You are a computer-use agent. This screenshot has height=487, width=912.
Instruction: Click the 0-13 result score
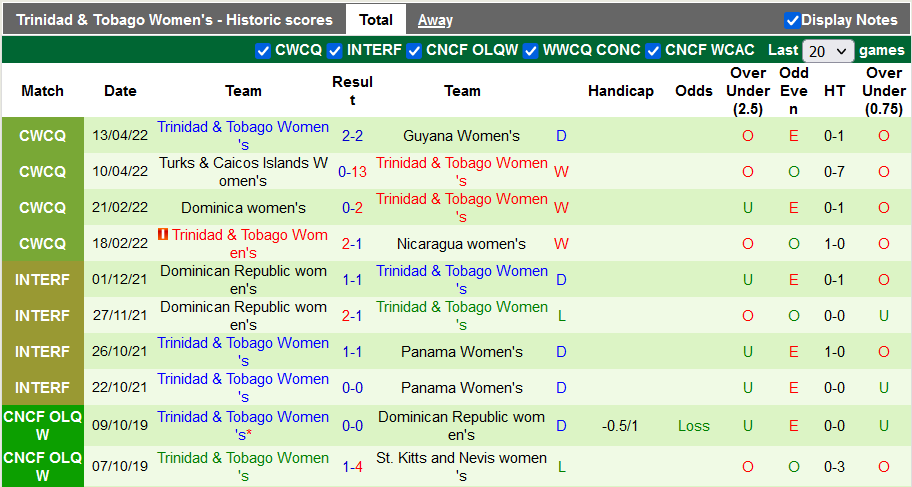point(352,172)
